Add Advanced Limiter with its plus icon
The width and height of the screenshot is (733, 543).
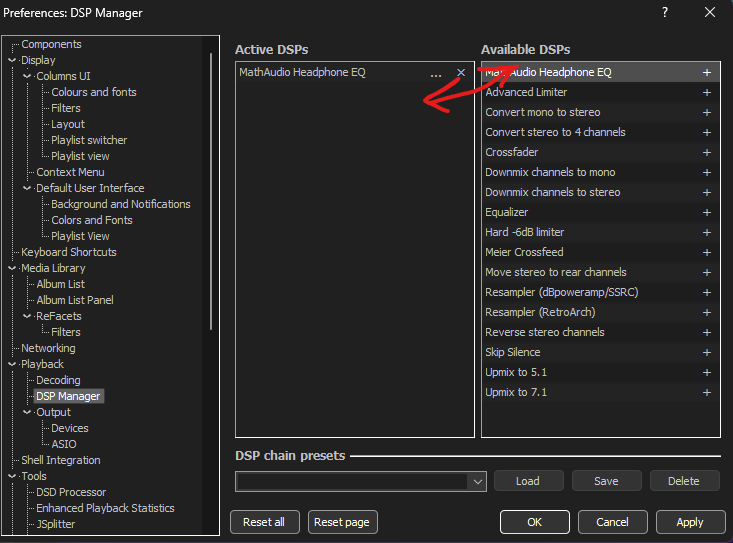[706, 93]
